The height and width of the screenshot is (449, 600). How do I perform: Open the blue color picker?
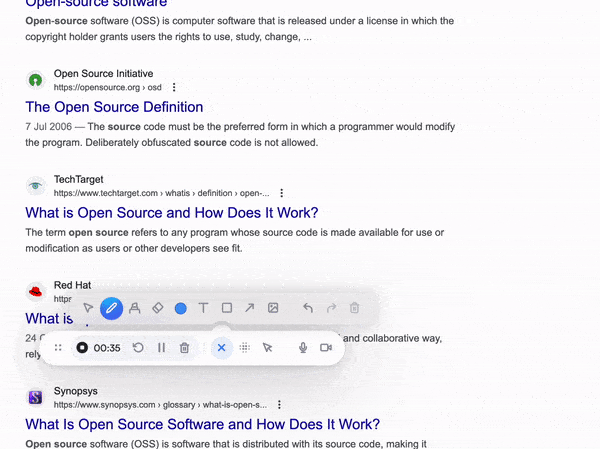coord(181,308)
